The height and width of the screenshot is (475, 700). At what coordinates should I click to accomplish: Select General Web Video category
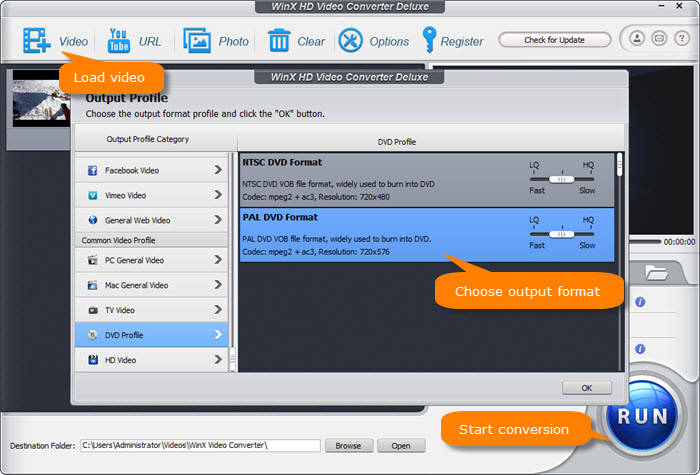(x=152, y=220)
